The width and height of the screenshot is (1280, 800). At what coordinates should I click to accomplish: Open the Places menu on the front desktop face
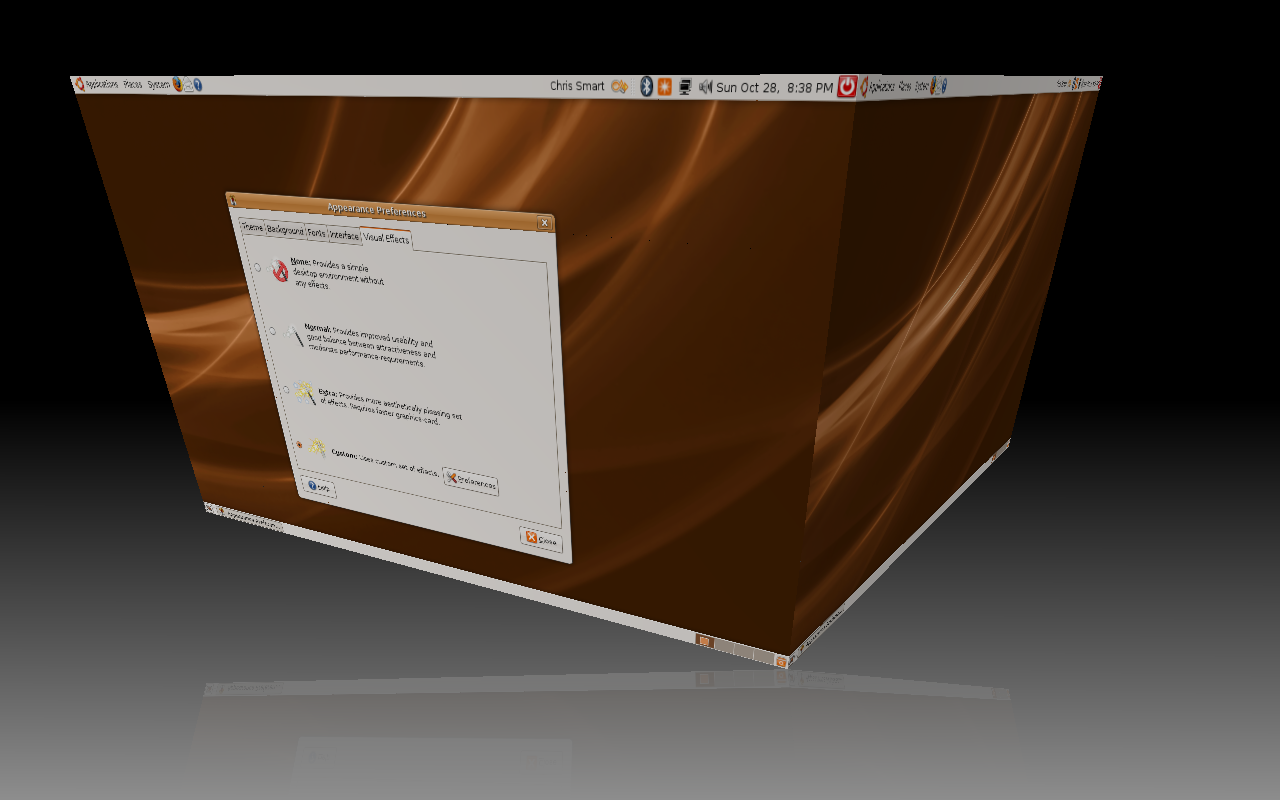pos(133,85)
